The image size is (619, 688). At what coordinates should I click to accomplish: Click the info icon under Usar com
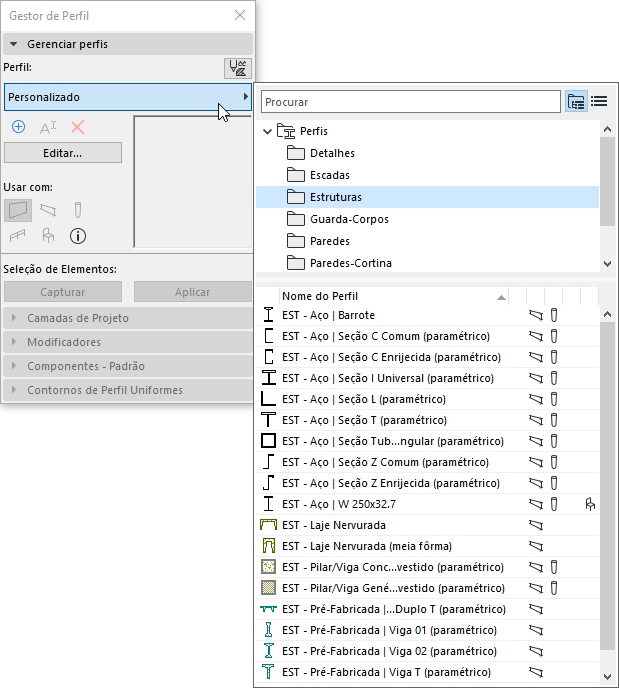coord(78,236)
